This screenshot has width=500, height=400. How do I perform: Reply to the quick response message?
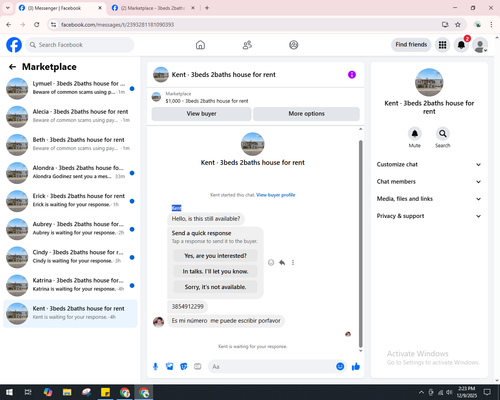282,263
